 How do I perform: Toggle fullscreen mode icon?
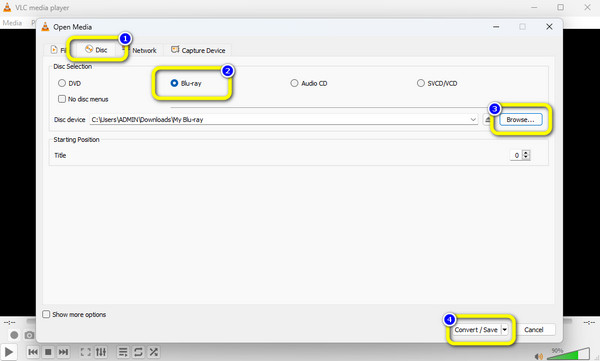tap(85, 352)
